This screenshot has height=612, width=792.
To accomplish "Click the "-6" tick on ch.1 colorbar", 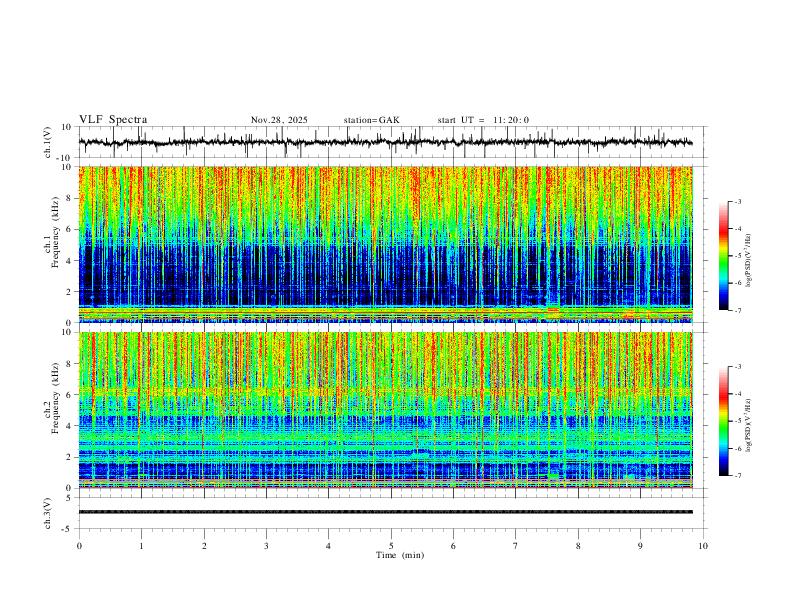I will tap(737, 283).
